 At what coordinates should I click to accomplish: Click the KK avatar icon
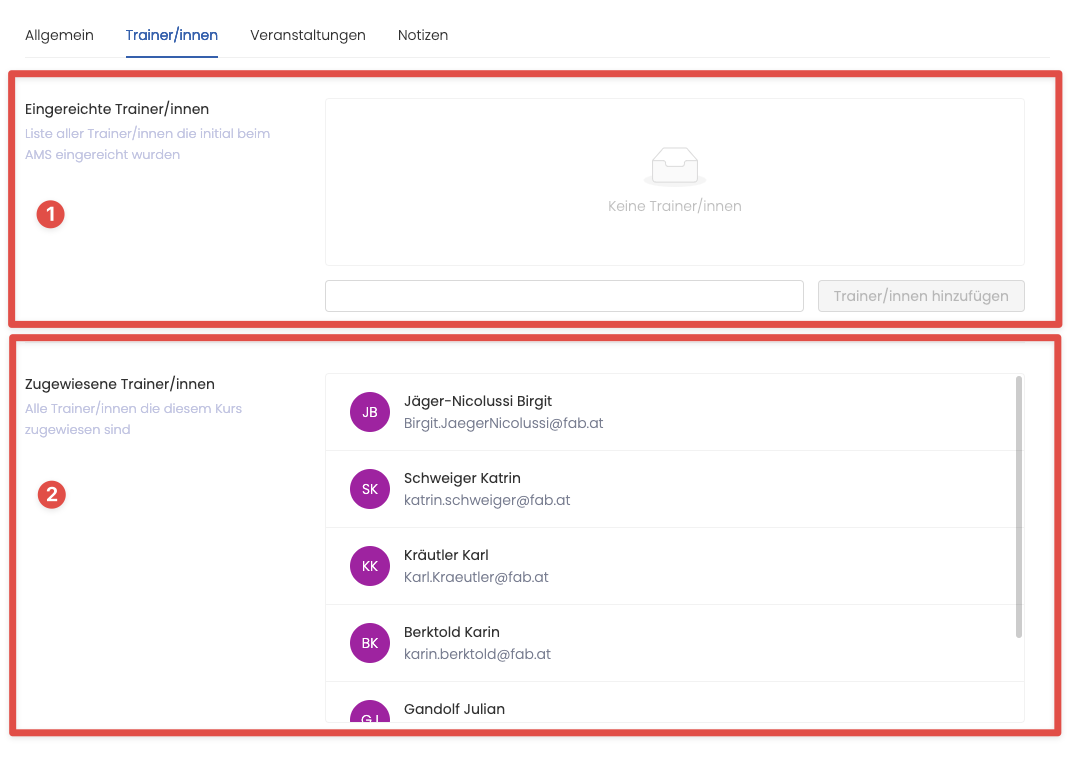click(370, 566)
